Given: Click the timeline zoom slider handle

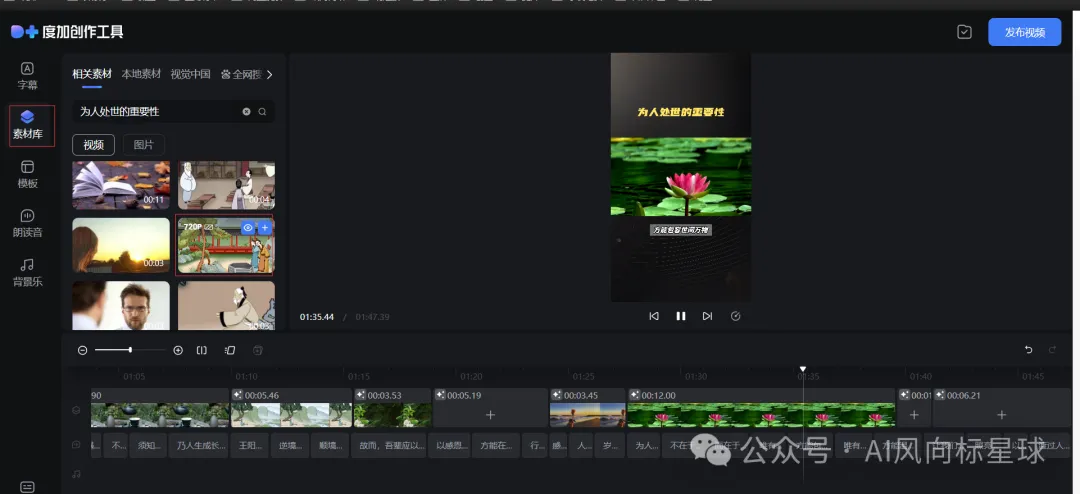Looking at the screenshot, I should (130, 350).
